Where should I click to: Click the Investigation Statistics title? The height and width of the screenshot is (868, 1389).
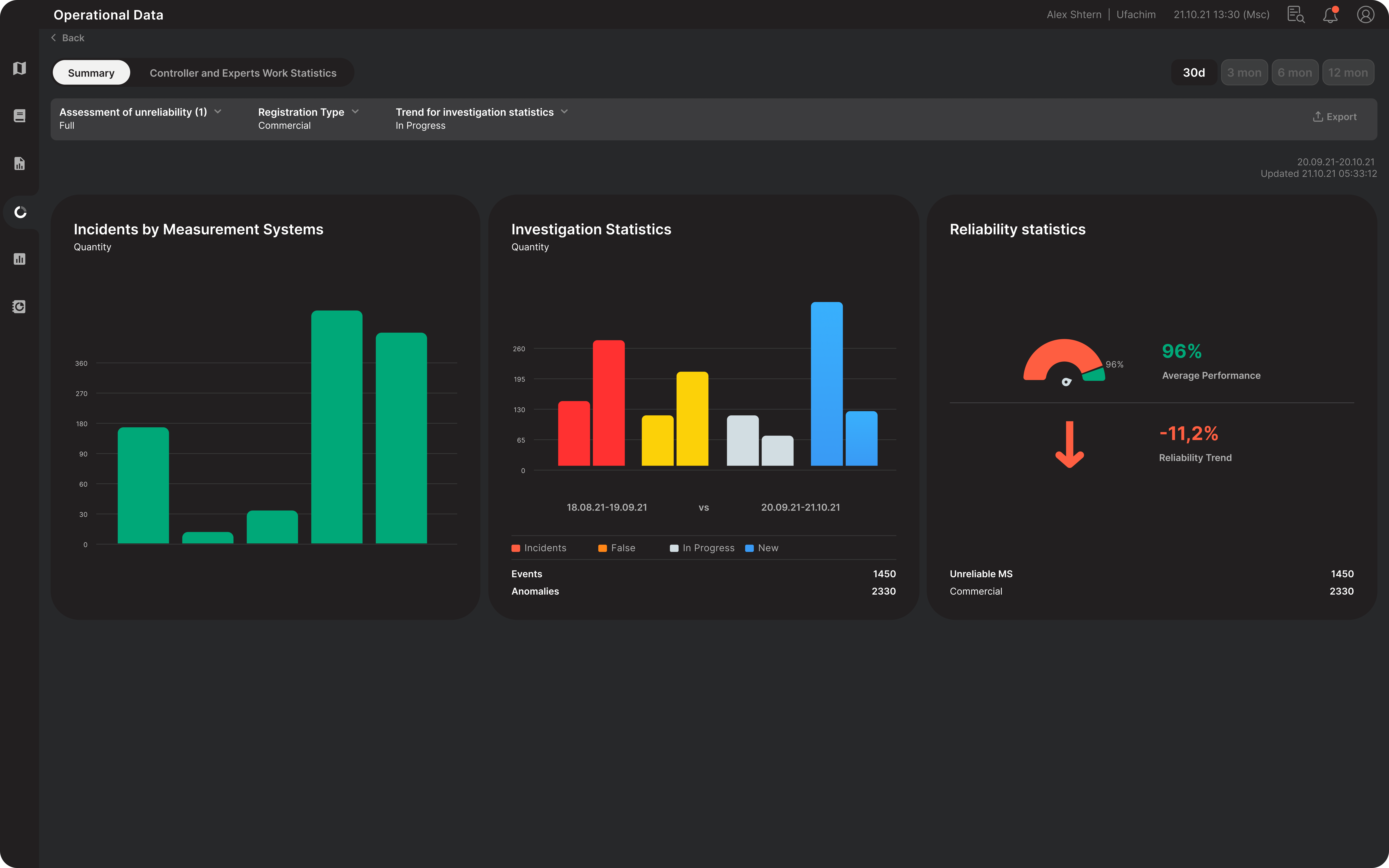coord(591,230)
